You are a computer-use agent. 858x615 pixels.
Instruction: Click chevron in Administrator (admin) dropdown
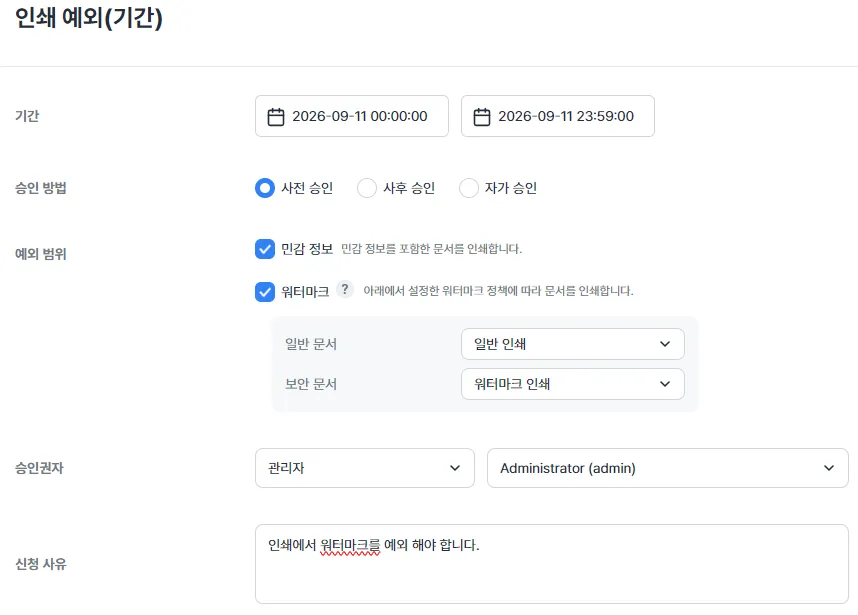pos(829,468)
